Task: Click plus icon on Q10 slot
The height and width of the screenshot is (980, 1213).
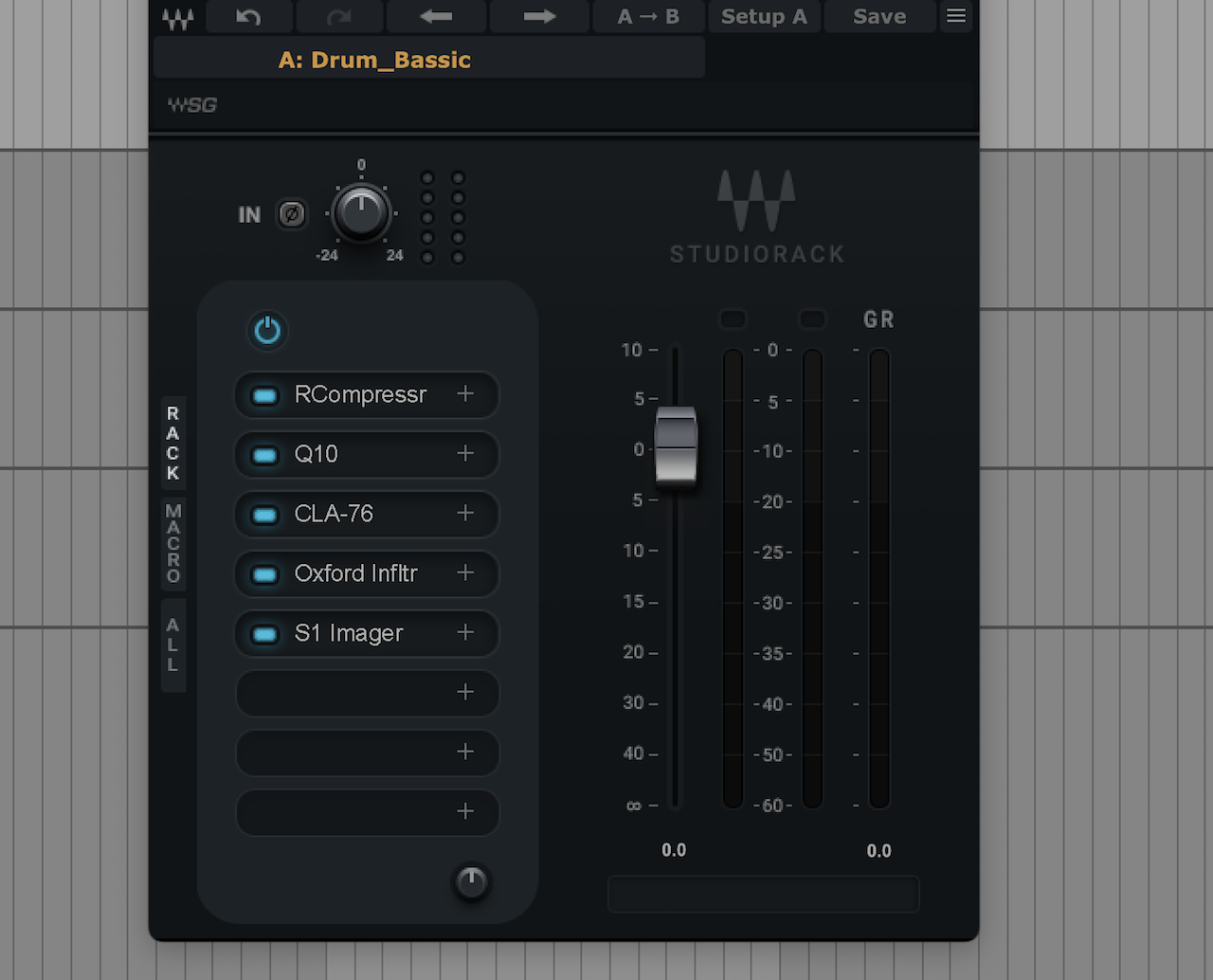Action: (x=465, y=453)
